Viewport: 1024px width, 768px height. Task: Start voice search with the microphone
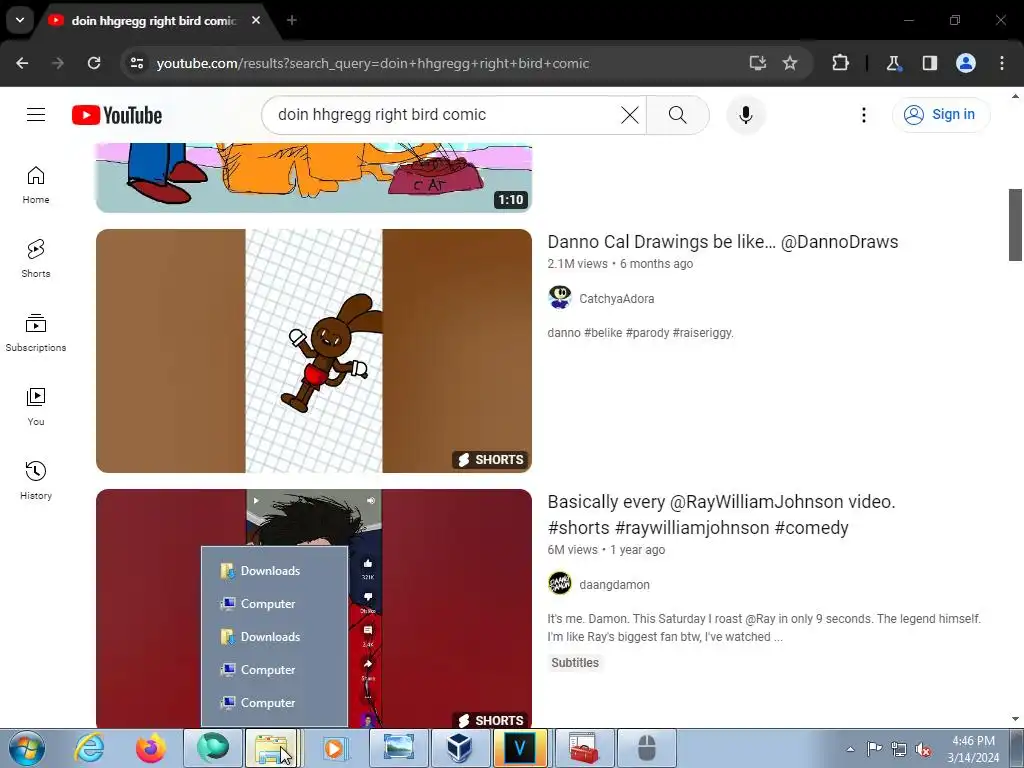click(x=746, y=115)
